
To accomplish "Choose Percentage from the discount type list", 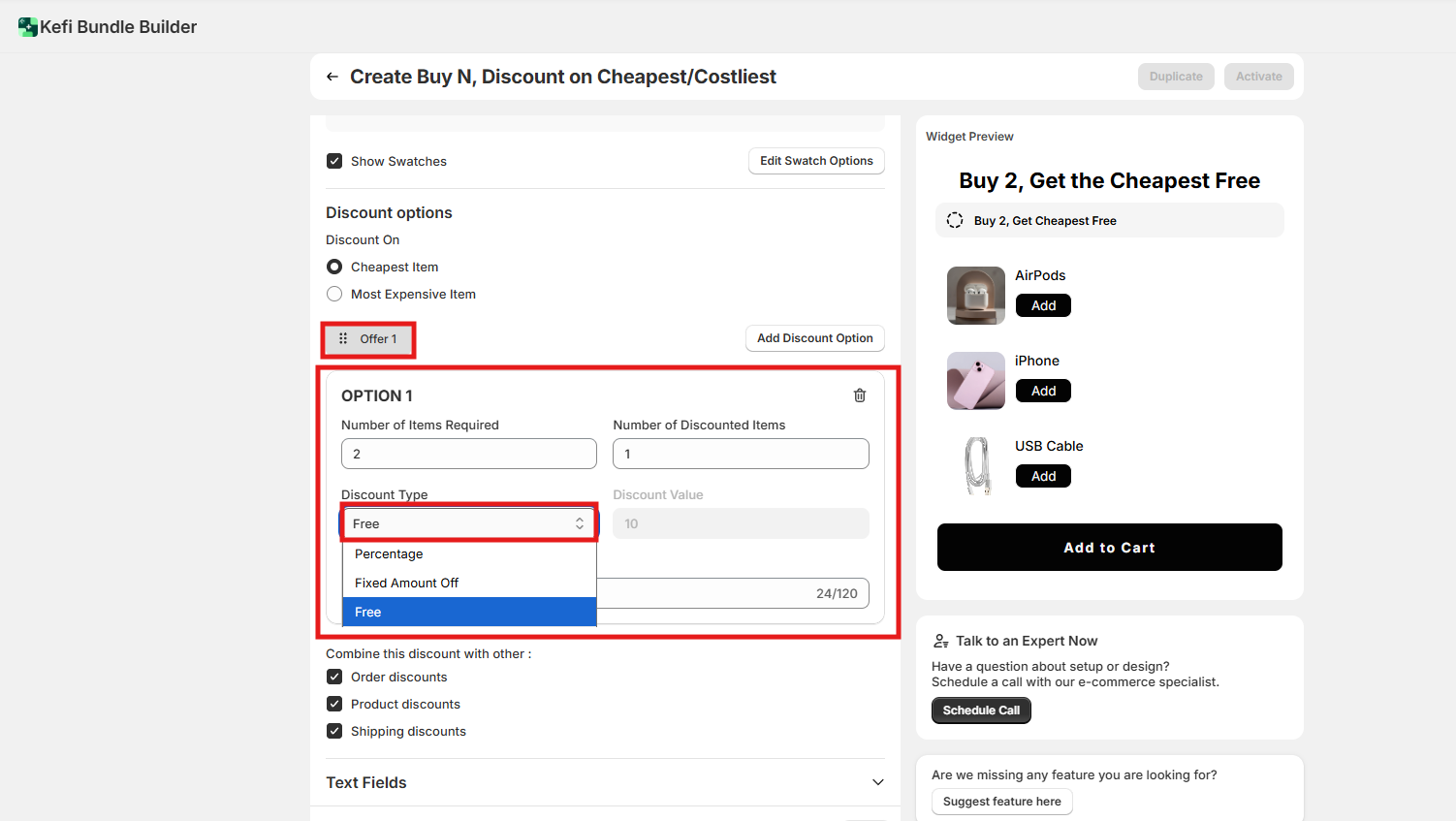I will click(x=389, y=554).
